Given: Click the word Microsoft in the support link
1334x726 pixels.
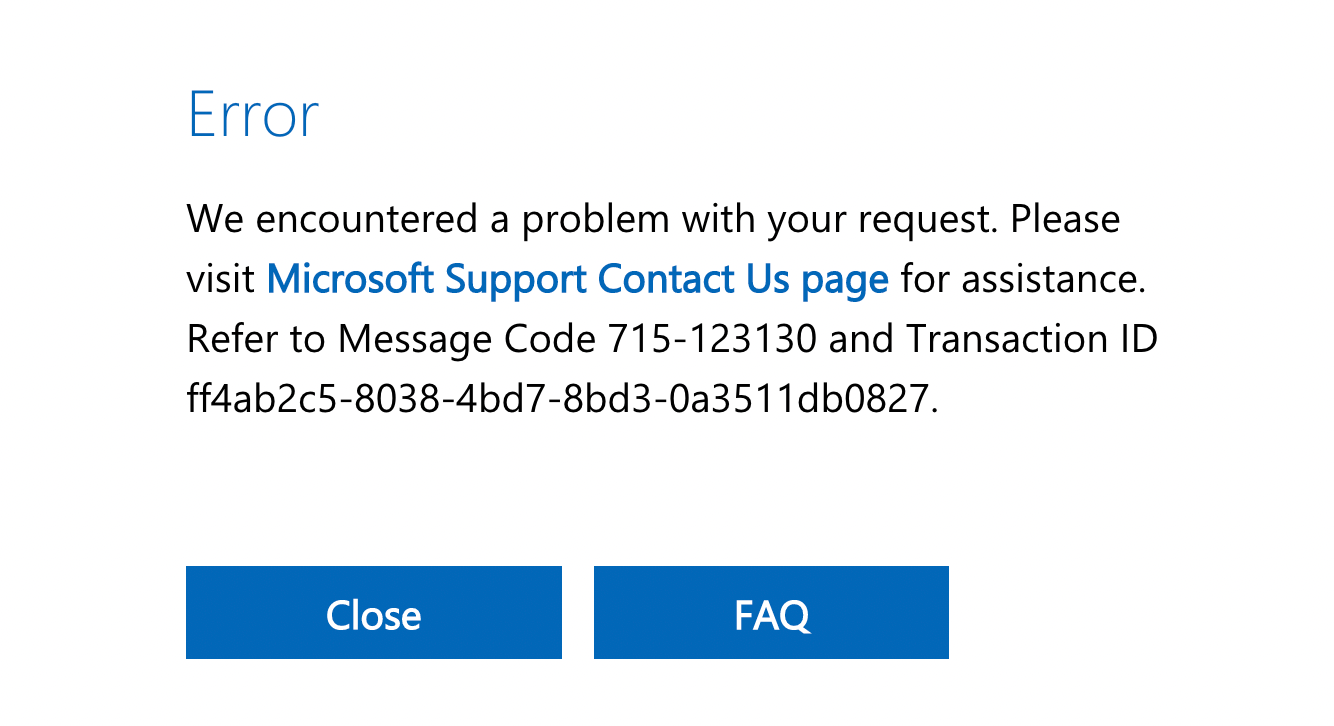Looking at the screenshot, I should coord(350,279).
